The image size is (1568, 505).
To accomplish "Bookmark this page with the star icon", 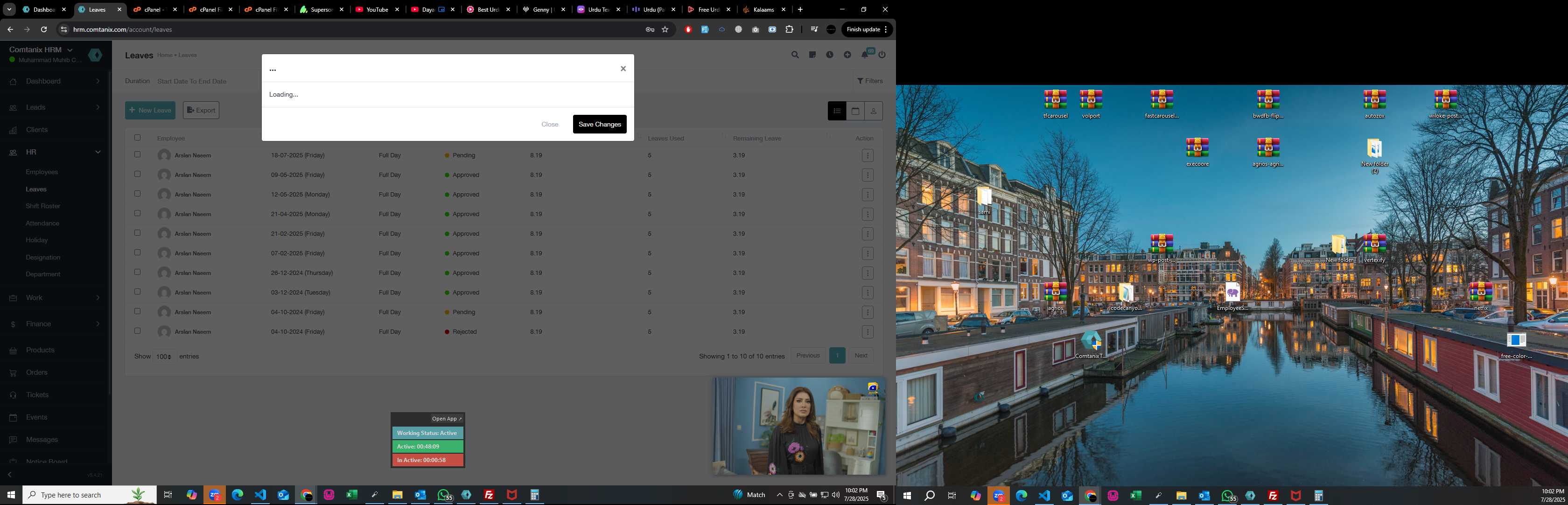I will [665, 29].
